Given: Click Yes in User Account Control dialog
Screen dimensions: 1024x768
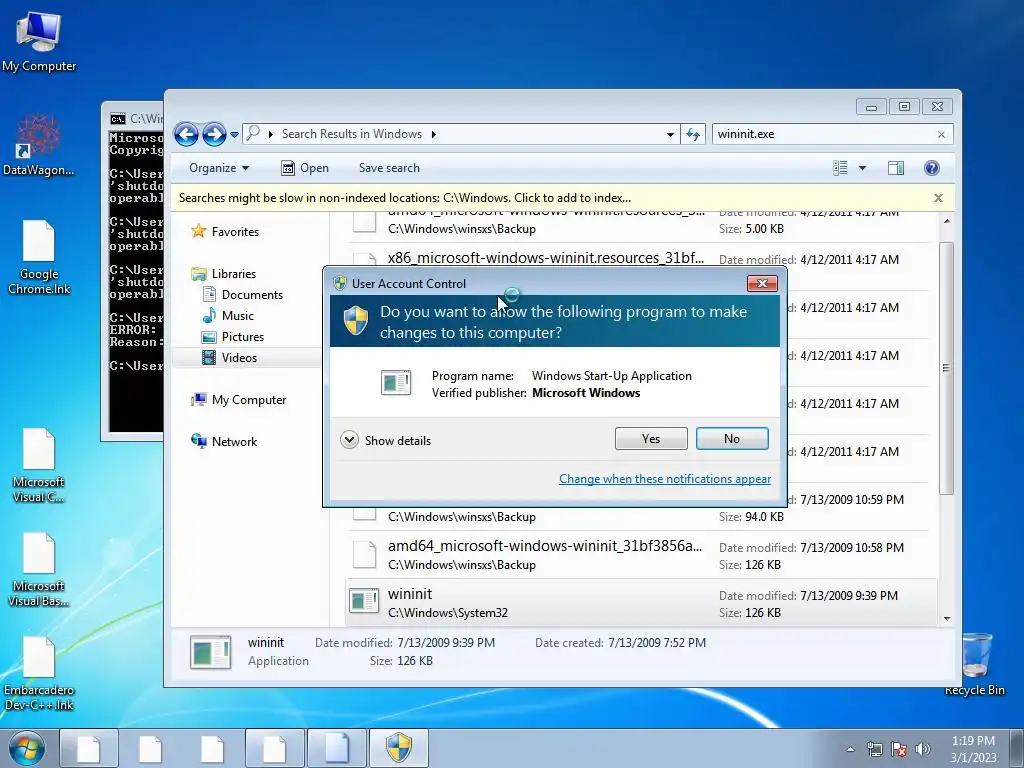Looking at the screenshot, I should [650, 439].
